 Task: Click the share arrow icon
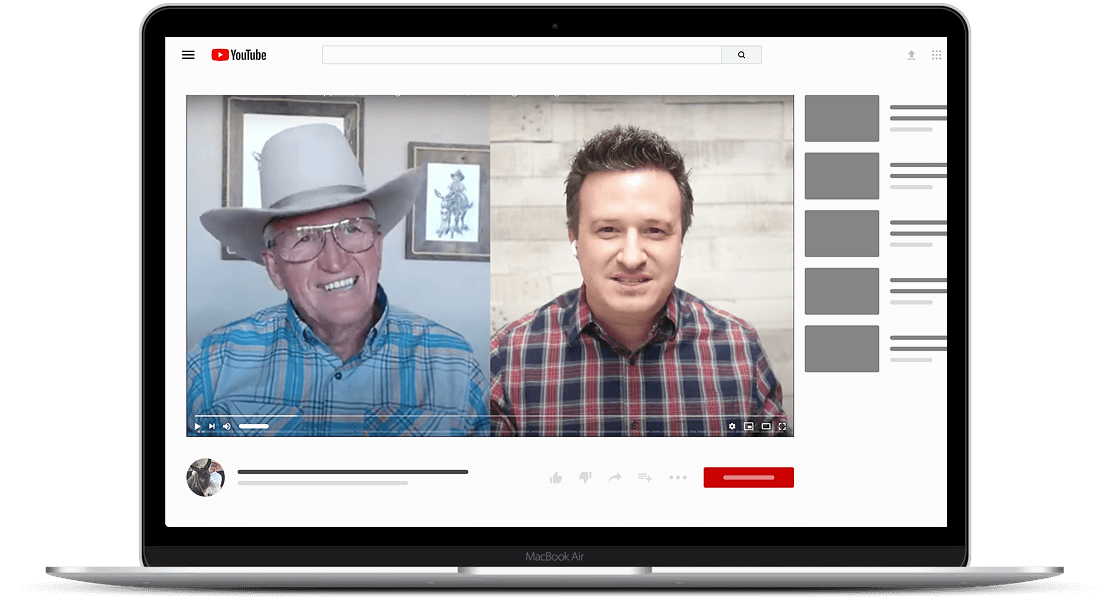point(615,478)
